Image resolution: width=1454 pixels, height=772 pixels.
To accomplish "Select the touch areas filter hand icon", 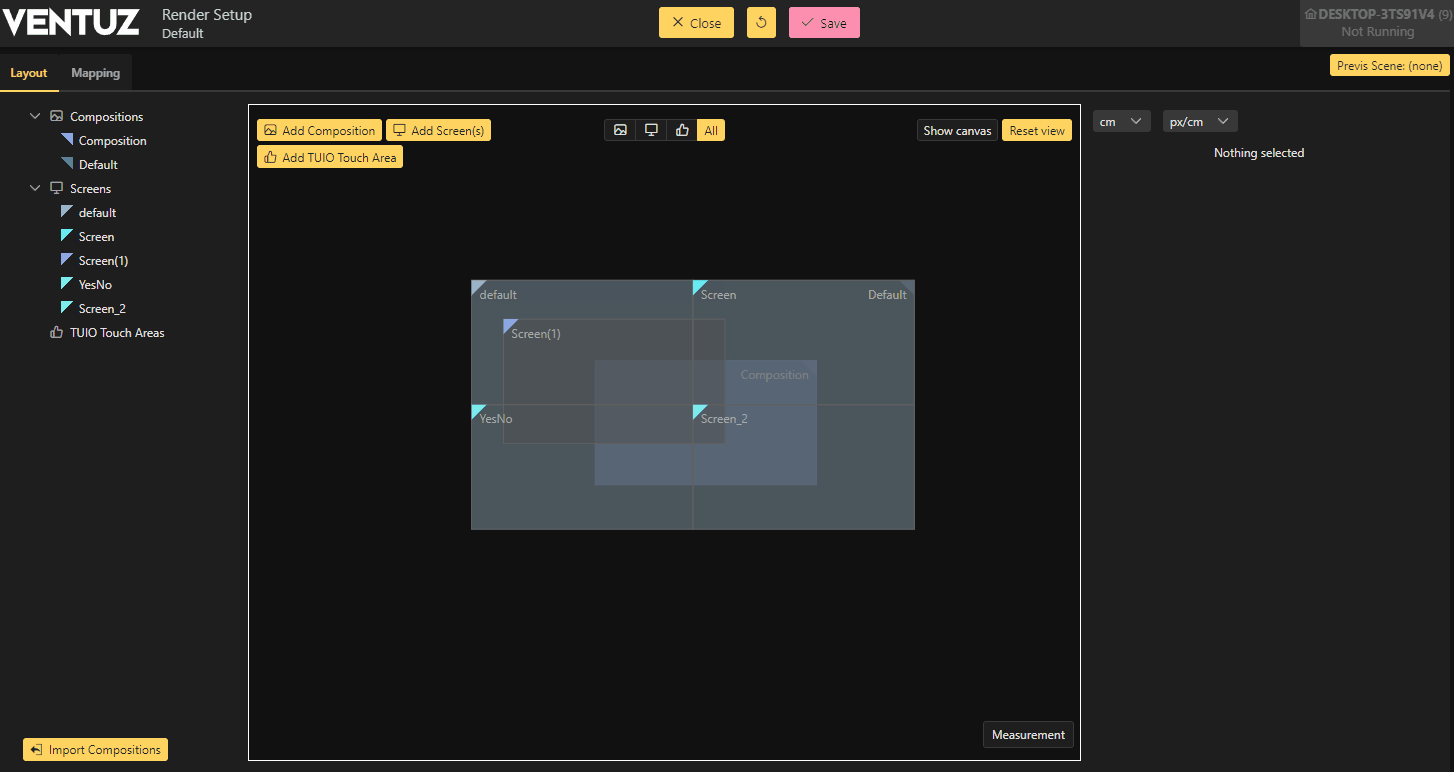I will click(682, 130).
